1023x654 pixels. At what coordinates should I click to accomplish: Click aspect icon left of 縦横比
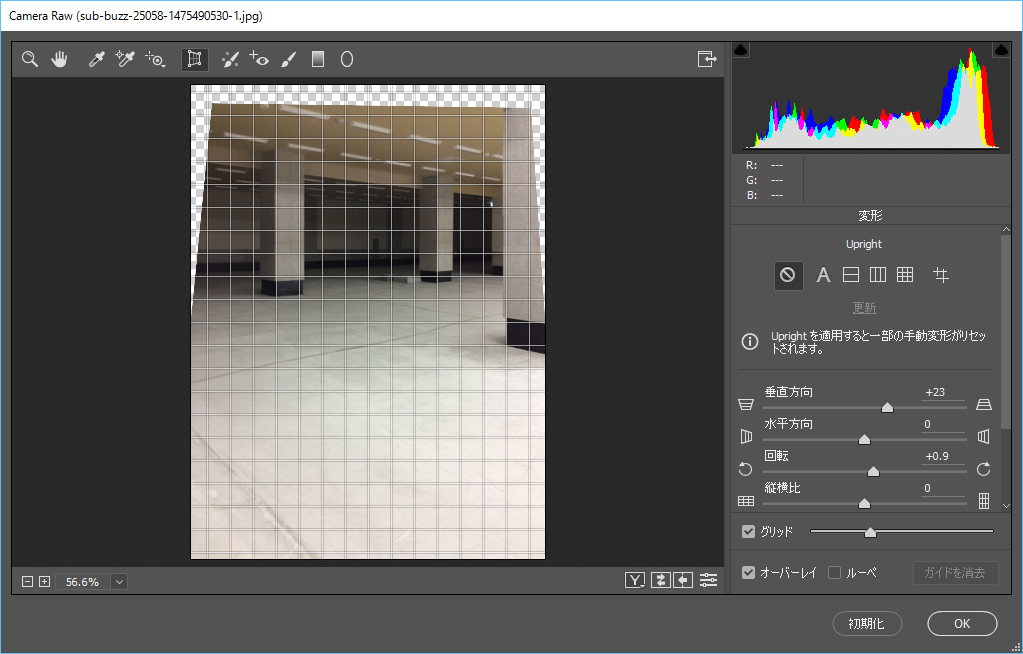746,501
